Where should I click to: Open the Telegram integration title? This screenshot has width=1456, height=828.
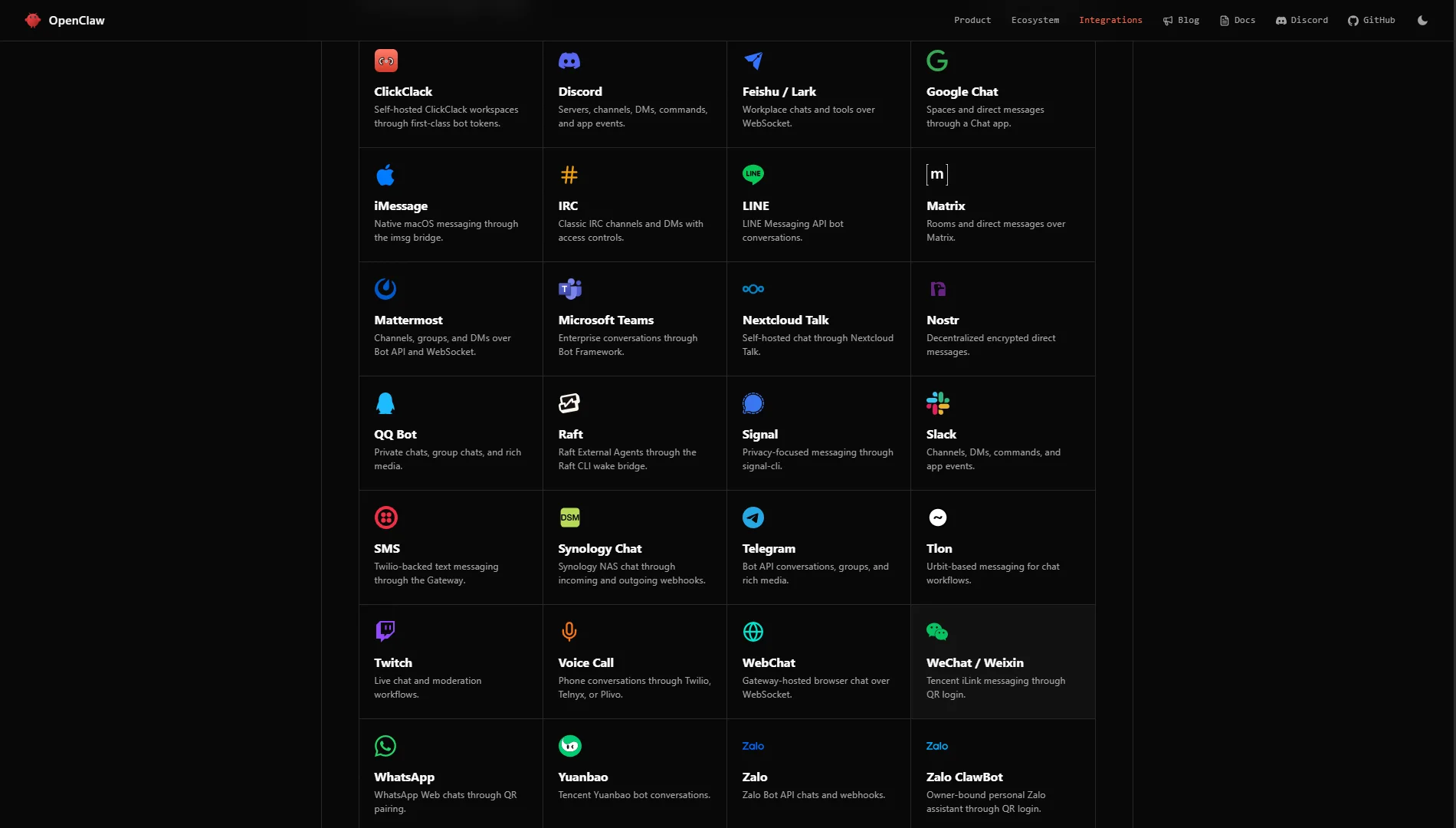click(769, 549)
